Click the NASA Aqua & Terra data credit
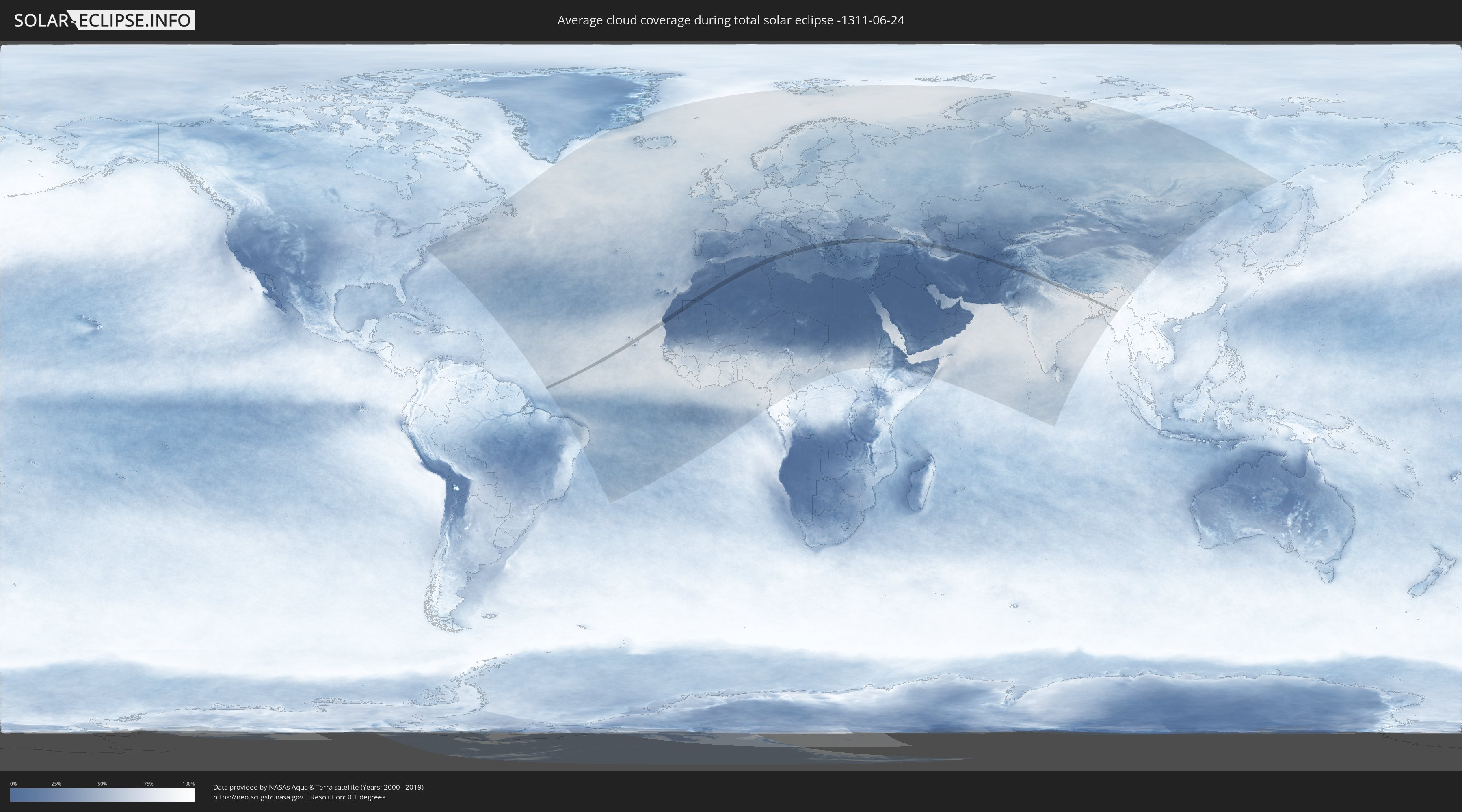1462x812 pixels. point(318,787)
